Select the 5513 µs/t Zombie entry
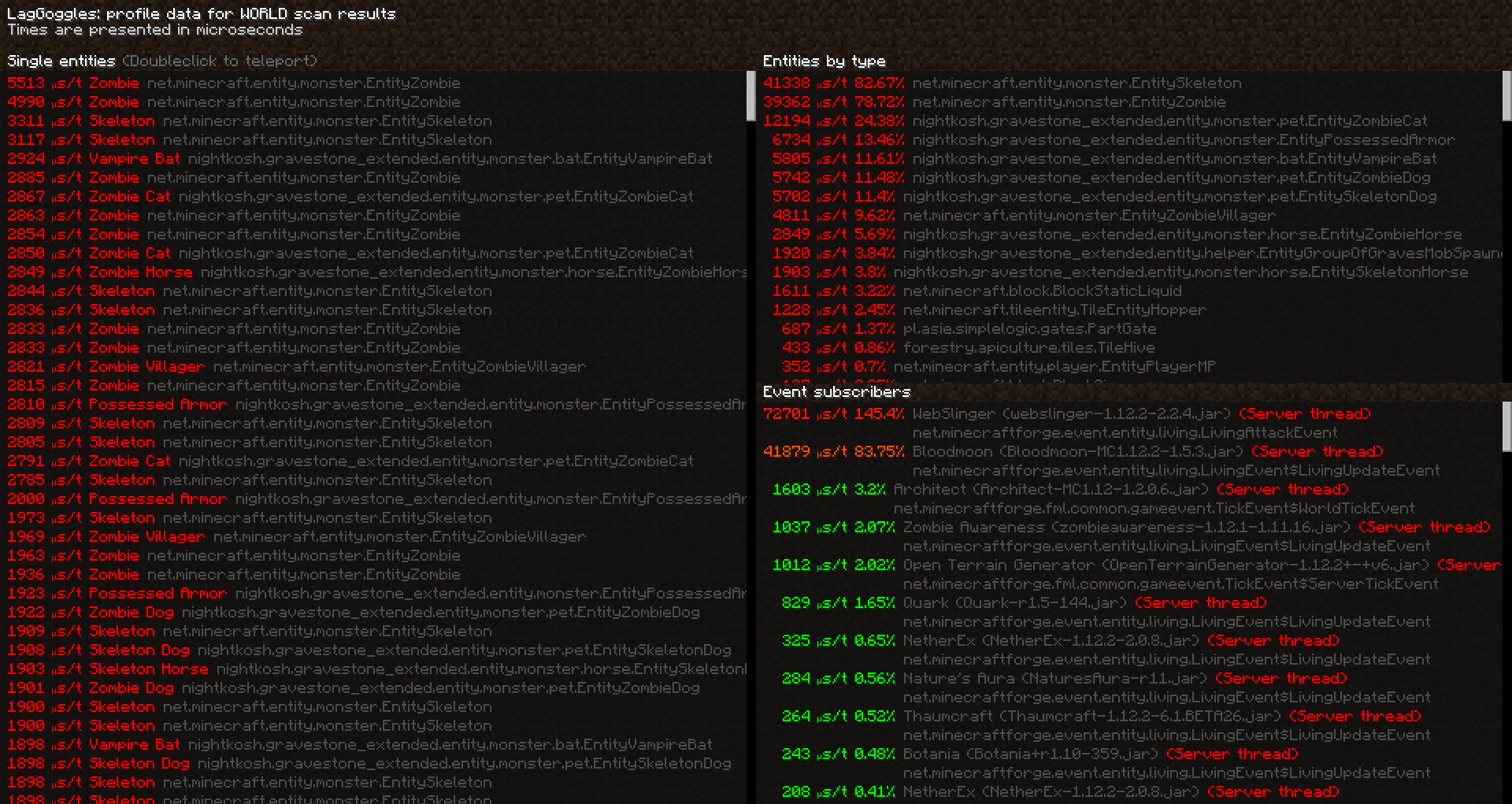The height and width of the screenshot is (804, 1512). click(x=234, y=83)
